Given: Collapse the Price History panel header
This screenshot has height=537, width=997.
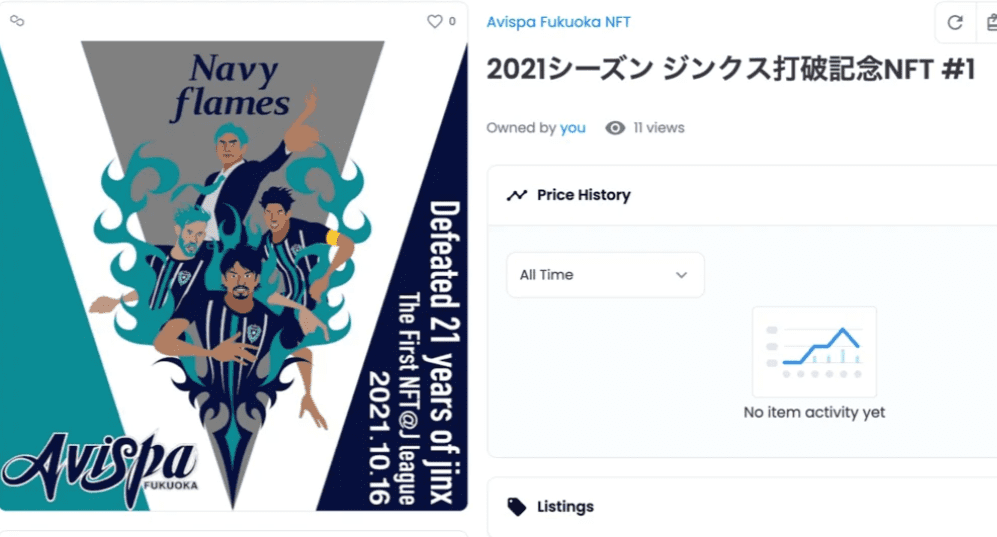Looking at the screenshot, I should pos(742,195).
